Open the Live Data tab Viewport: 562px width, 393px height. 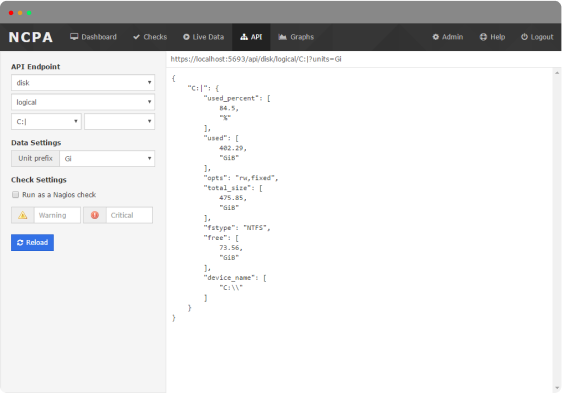click(x=203, y=37)
